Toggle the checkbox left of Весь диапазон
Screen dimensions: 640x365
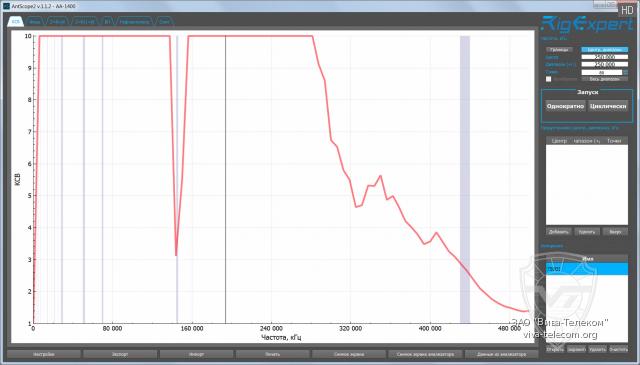[549, 79]
